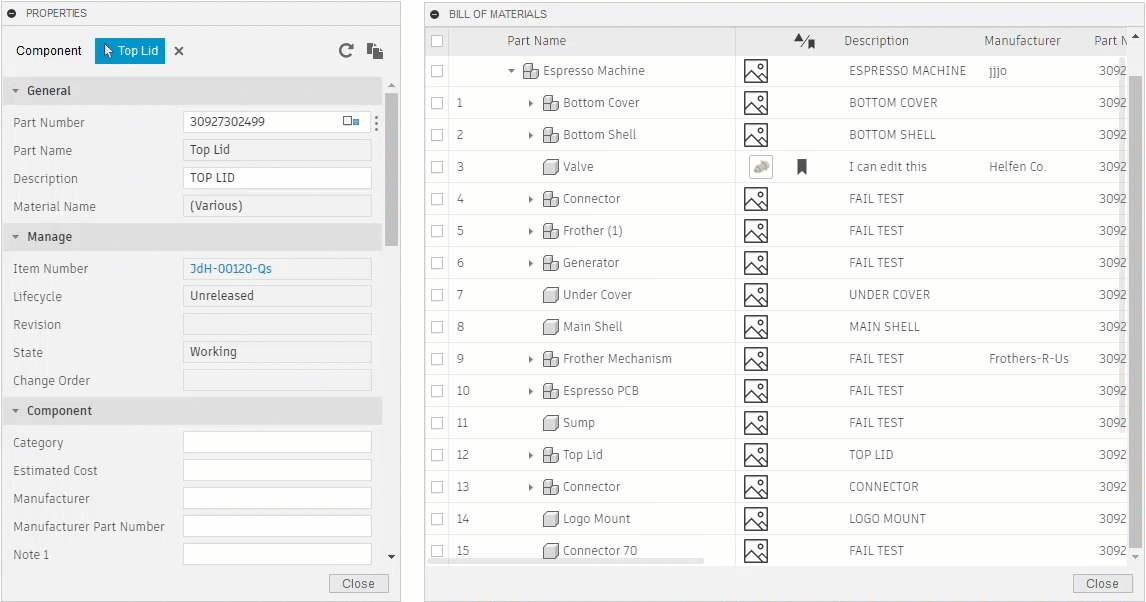1146x602 pixels.
Task: Click the Category input field
Action: [277, 442]
